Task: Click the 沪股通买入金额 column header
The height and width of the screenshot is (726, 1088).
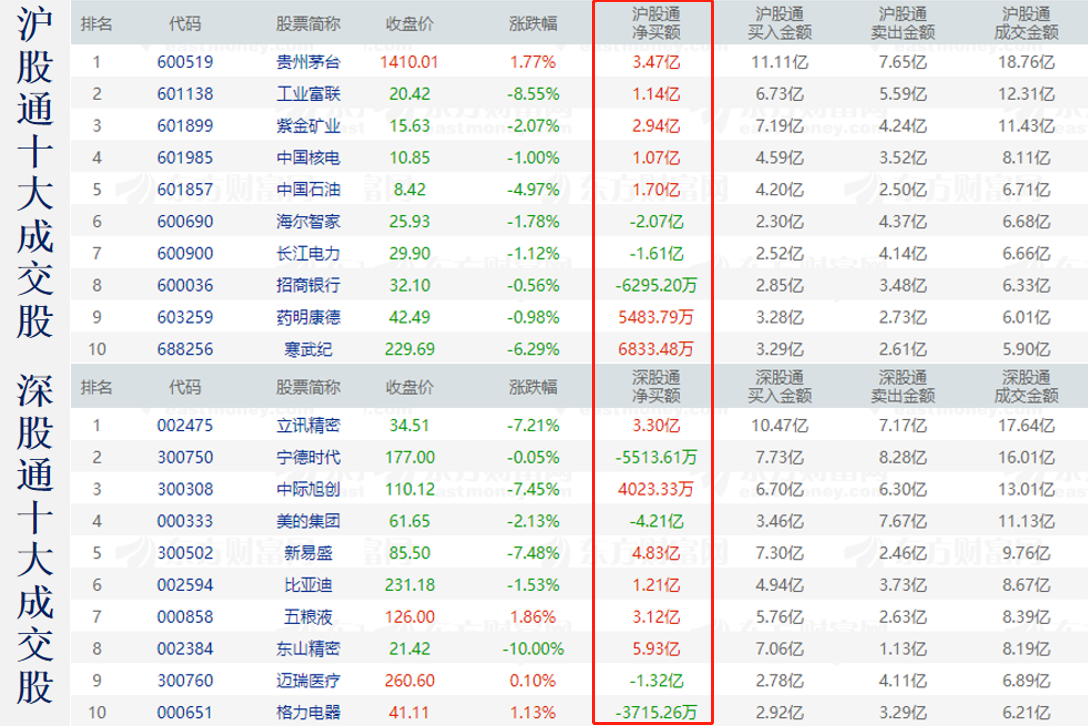Action: coord(779,23)
